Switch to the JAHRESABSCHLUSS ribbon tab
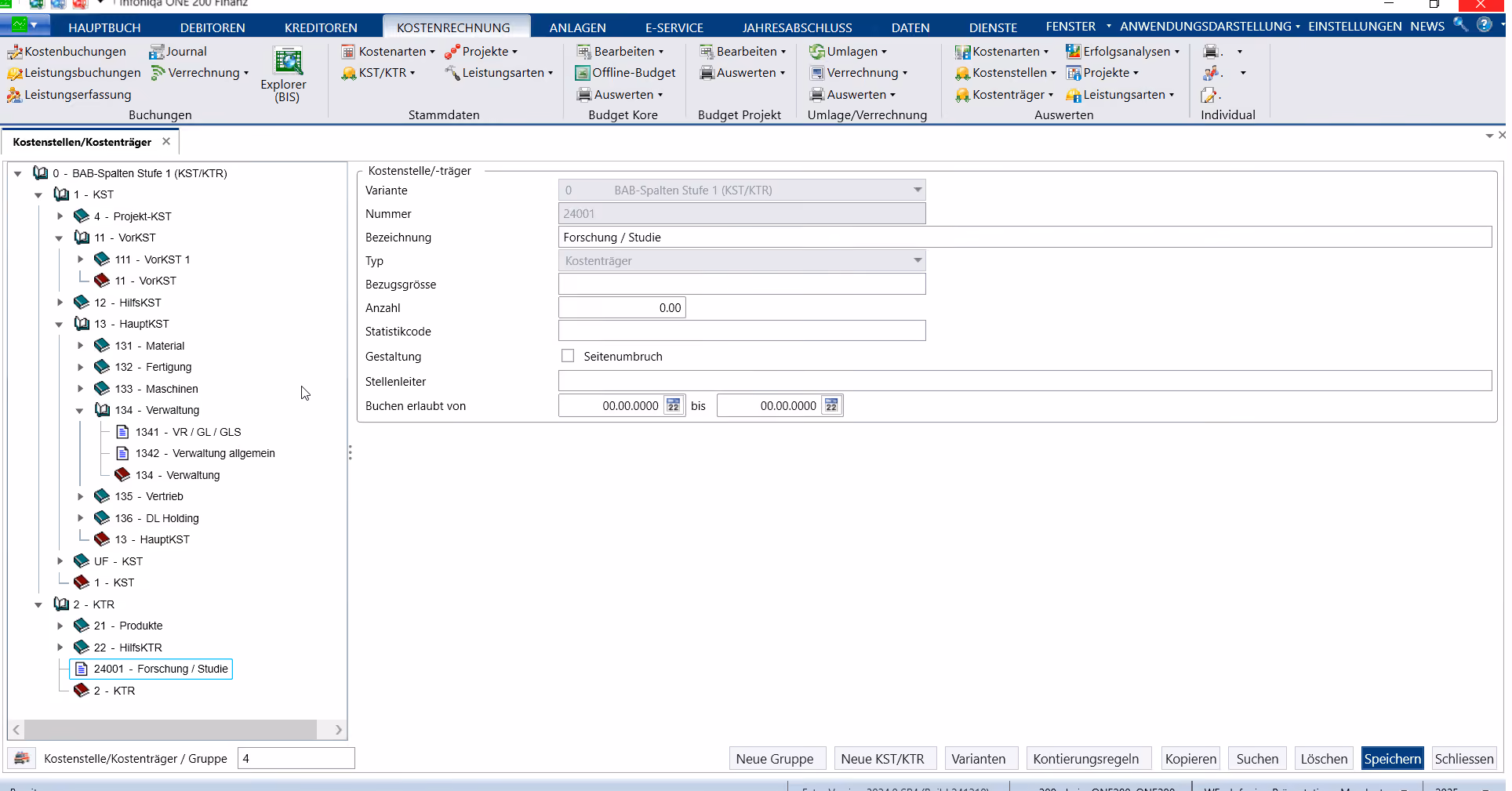This screenshot has width=1512, height=791. pos(798,27)
